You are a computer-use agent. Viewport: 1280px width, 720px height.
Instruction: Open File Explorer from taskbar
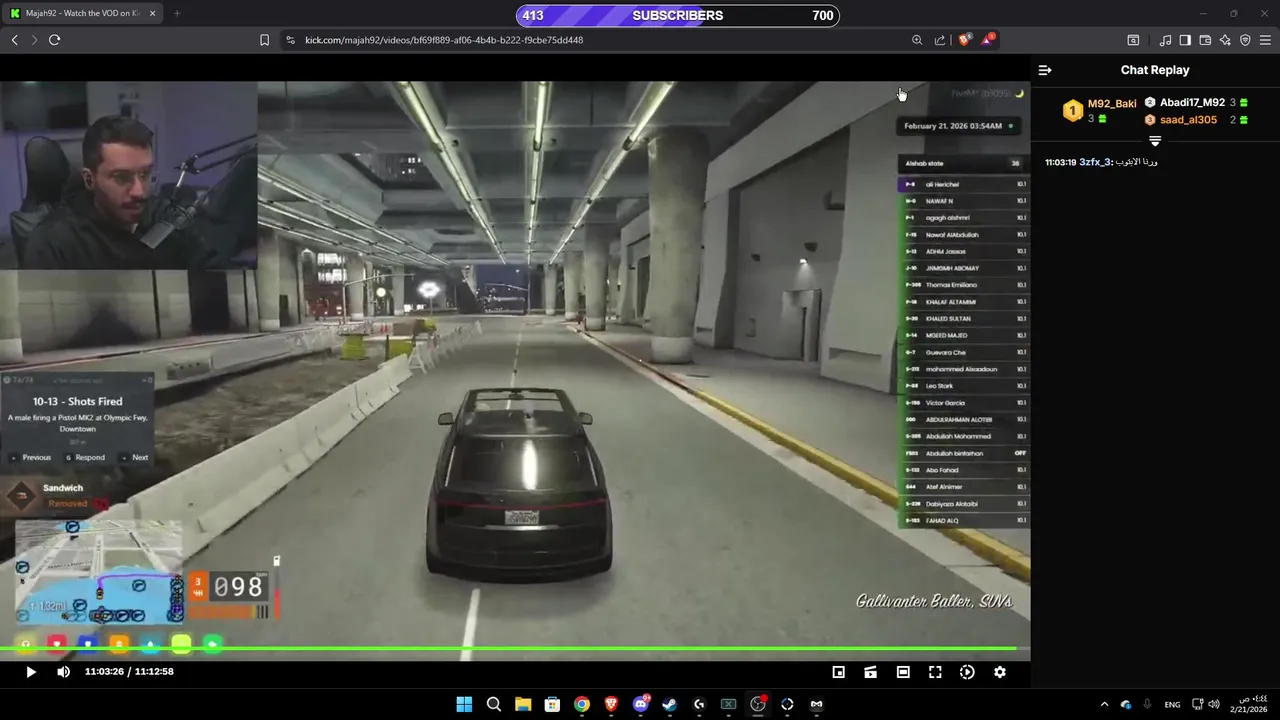[x=523, y=704]
